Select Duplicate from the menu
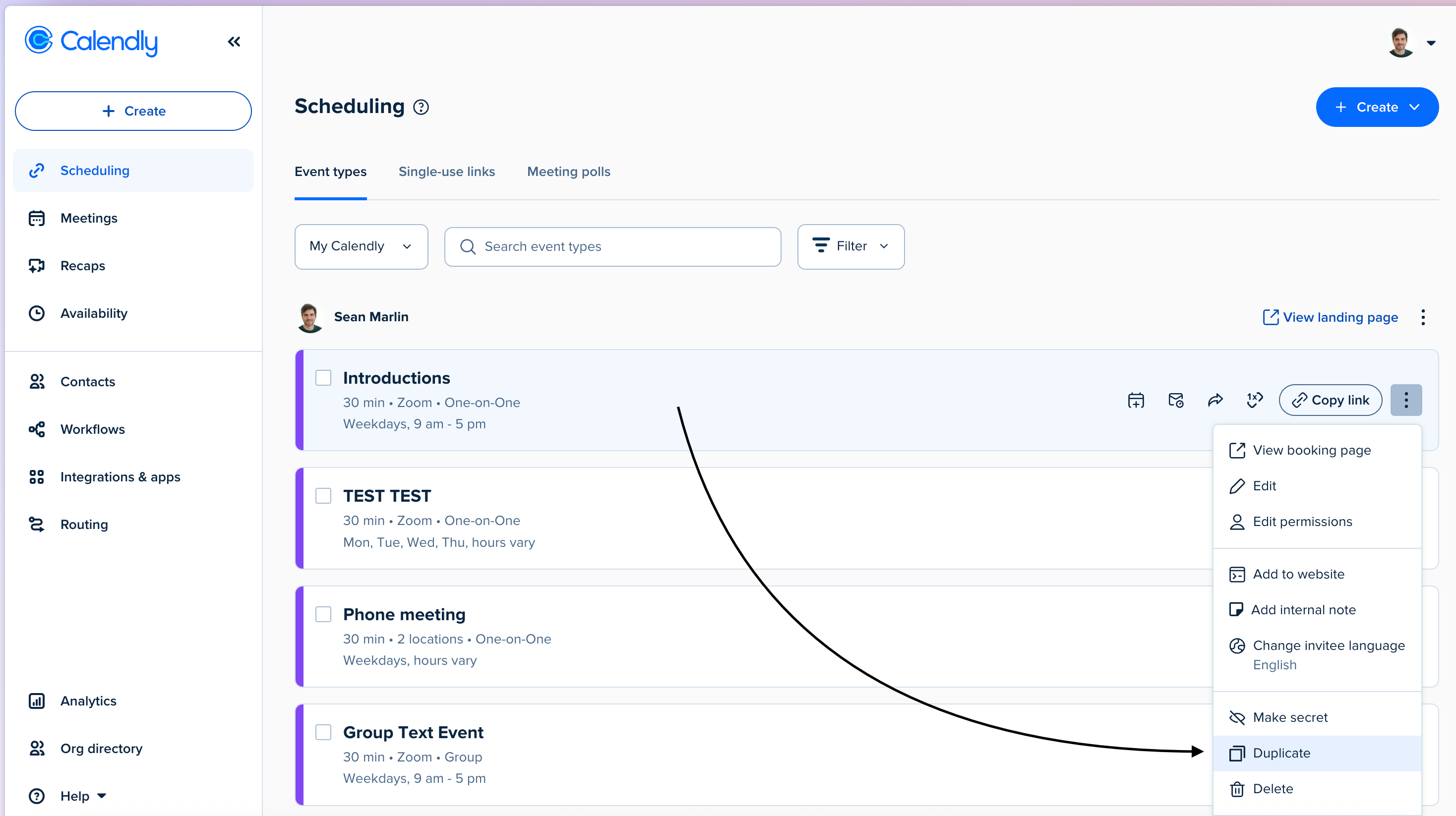Screen dimensions: 1456x816 click(x=1317, y=753)
